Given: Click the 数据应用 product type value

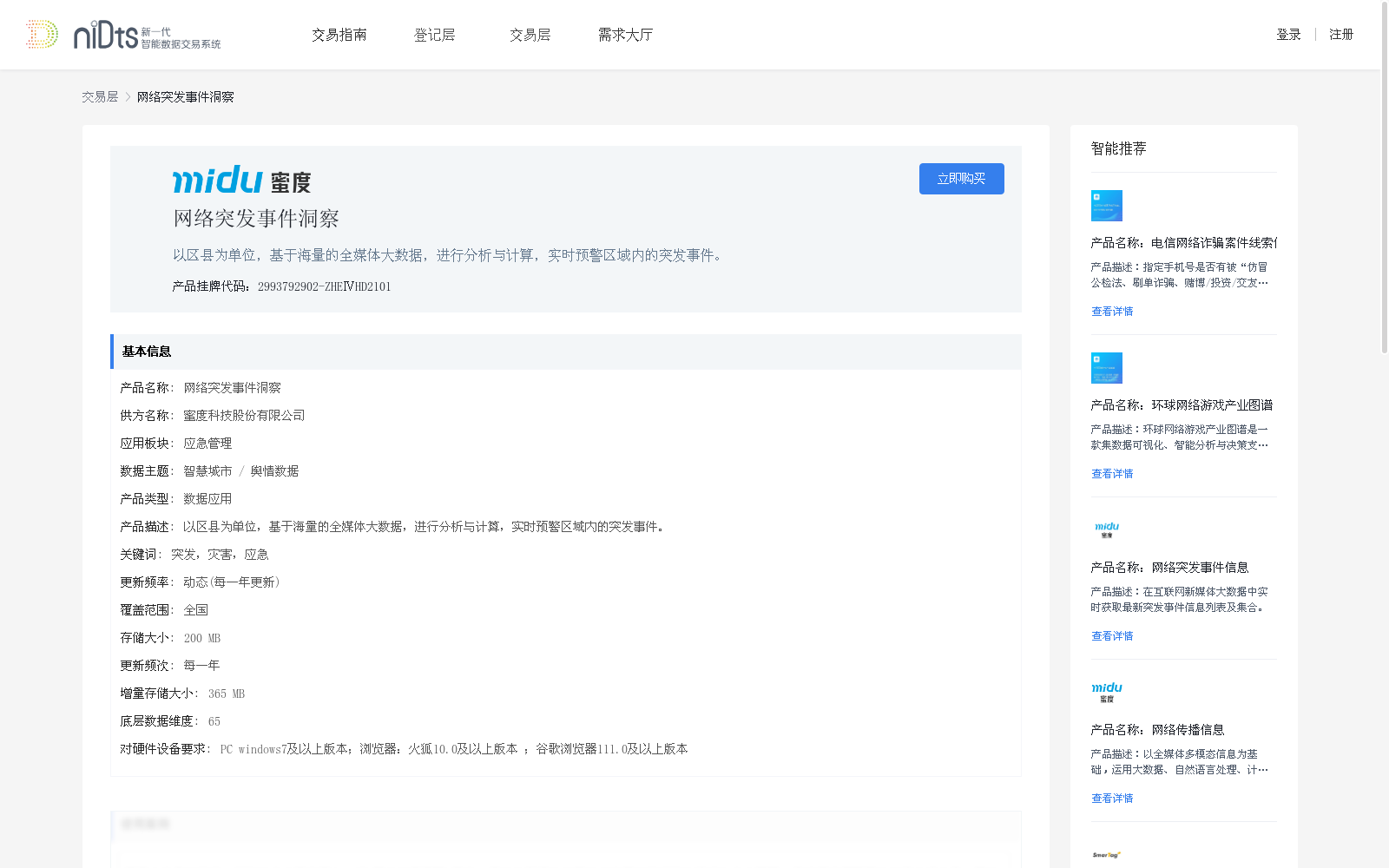Looking at the screenshot, I should click(x=207, y=499).
